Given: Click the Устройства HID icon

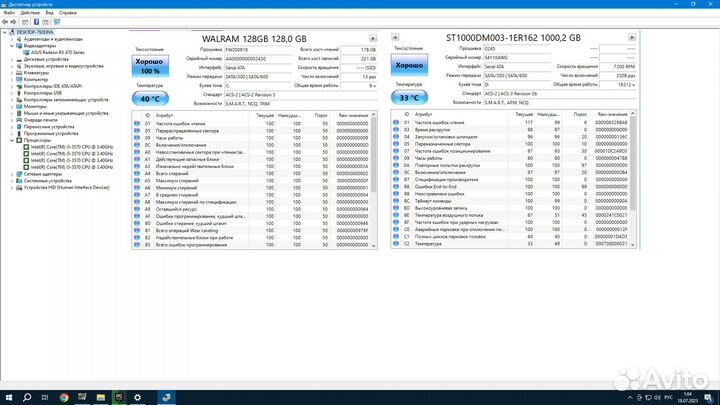Looking at the screenshot, I should [19, 187].
